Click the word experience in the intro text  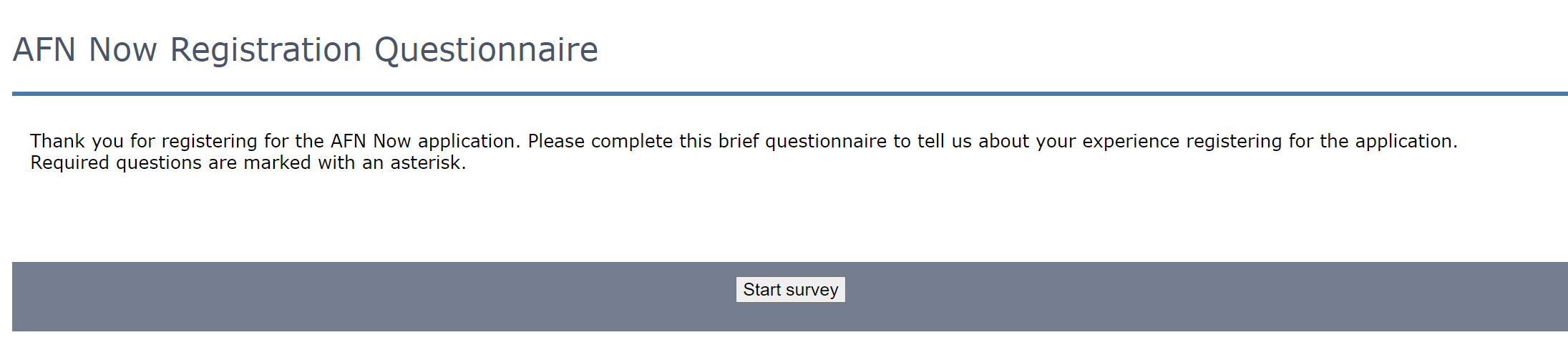(1131, 141)
